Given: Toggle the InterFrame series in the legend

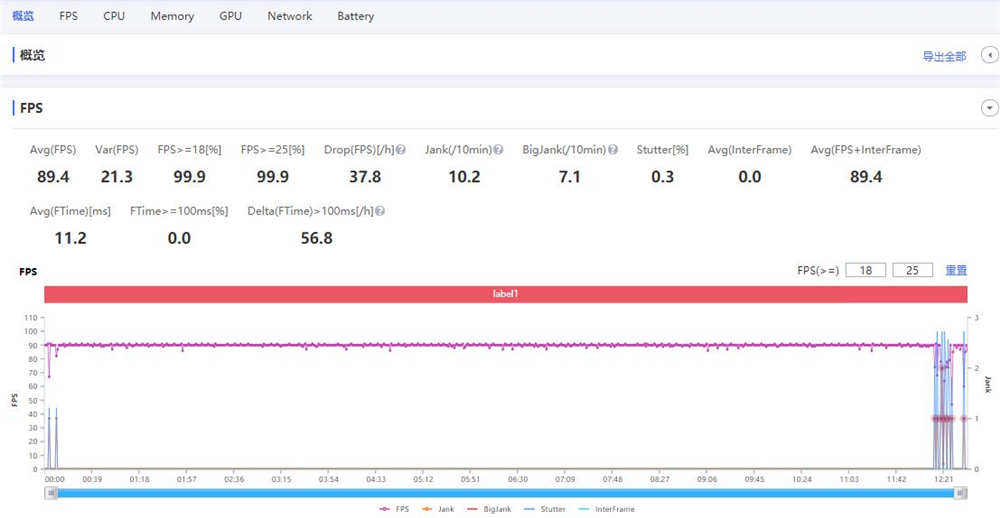Looking at the screenshot, I should [x=606, y=509].
